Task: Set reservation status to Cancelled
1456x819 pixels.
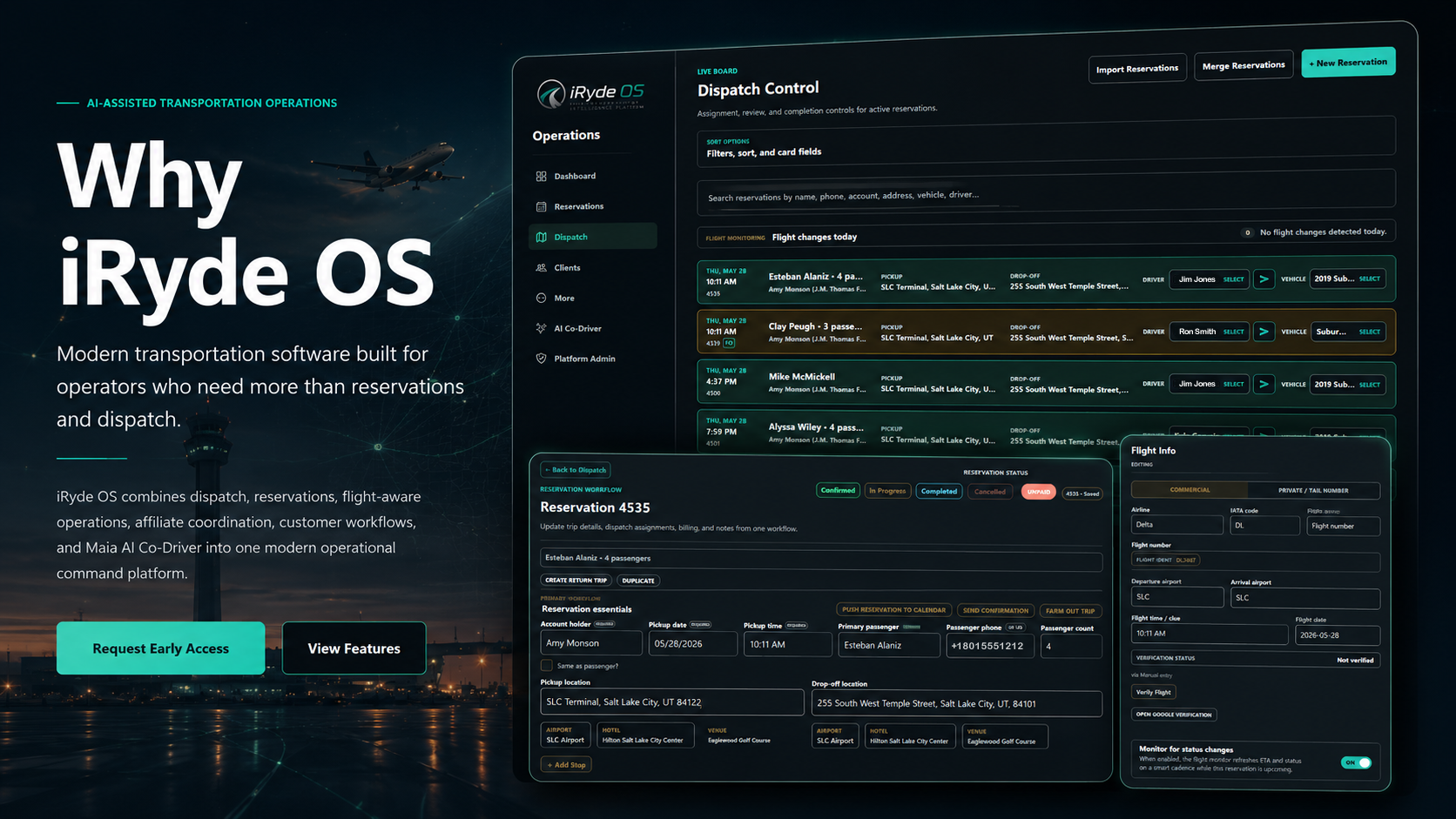Action: pyautogui.click(x=990, y=492)
